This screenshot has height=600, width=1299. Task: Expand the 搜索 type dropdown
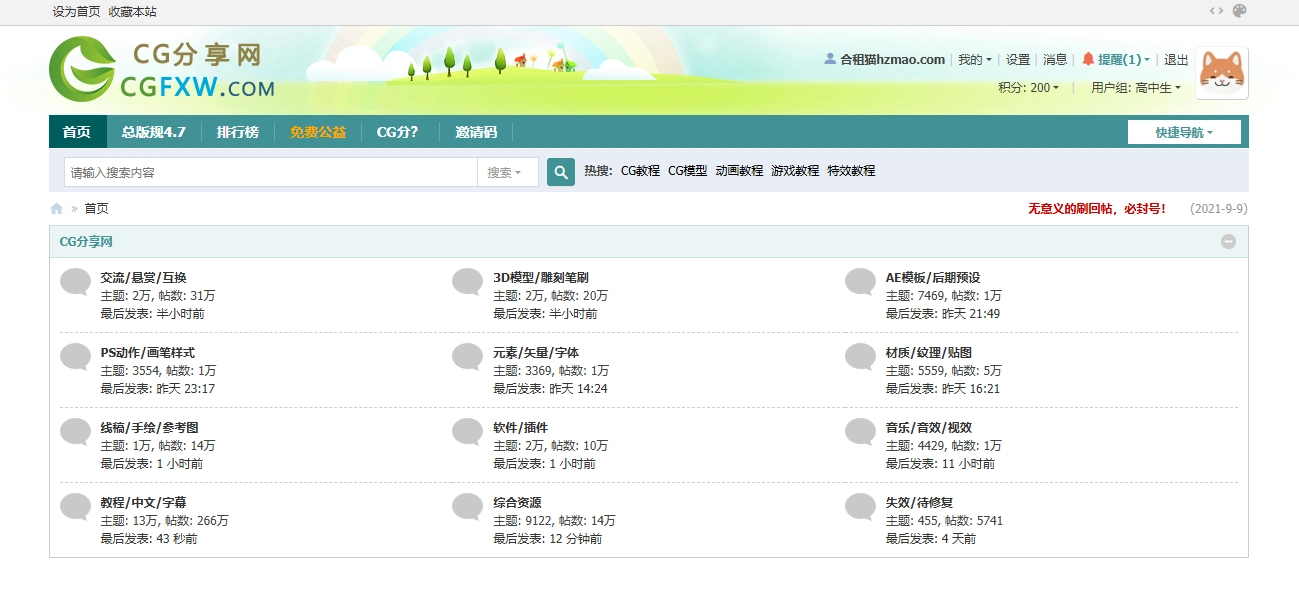[505, 172]
